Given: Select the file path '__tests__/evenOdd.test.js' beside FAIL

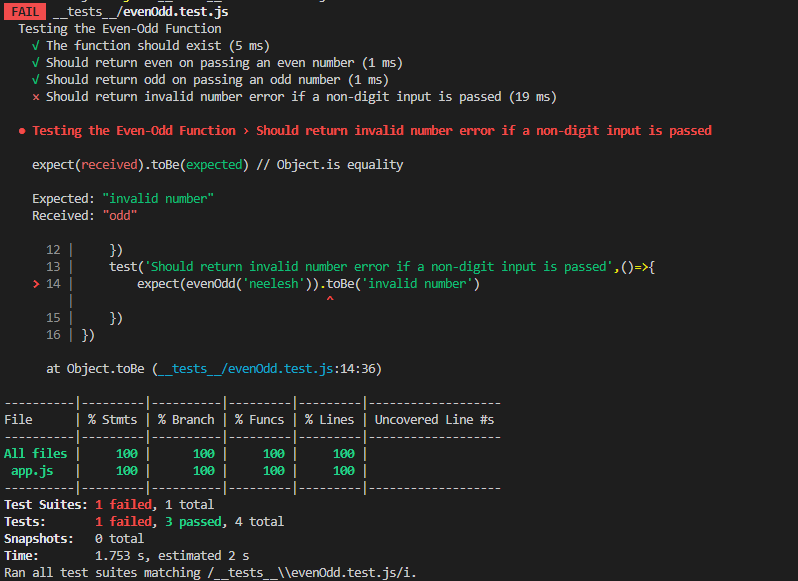Looking at the screenshot, I should pos(140,12).
